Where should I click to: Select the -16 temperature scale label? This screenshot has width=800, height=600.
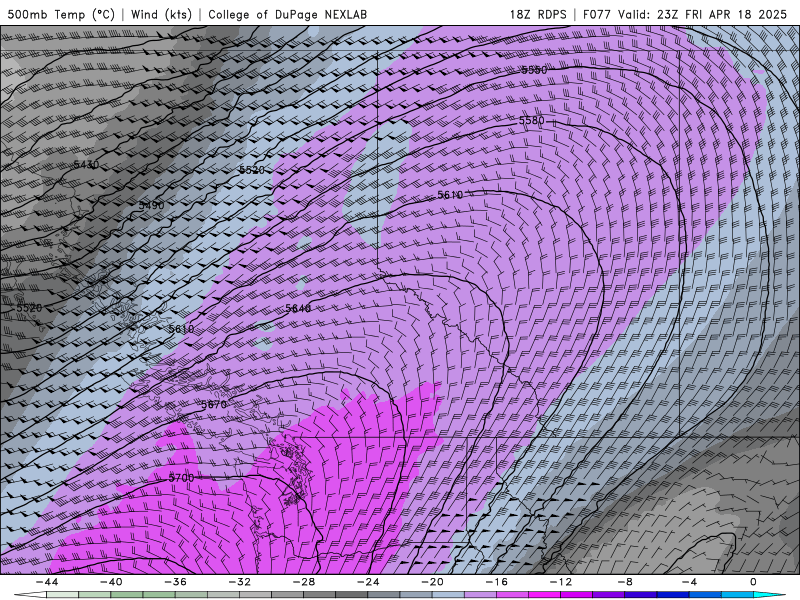[496, 582]
